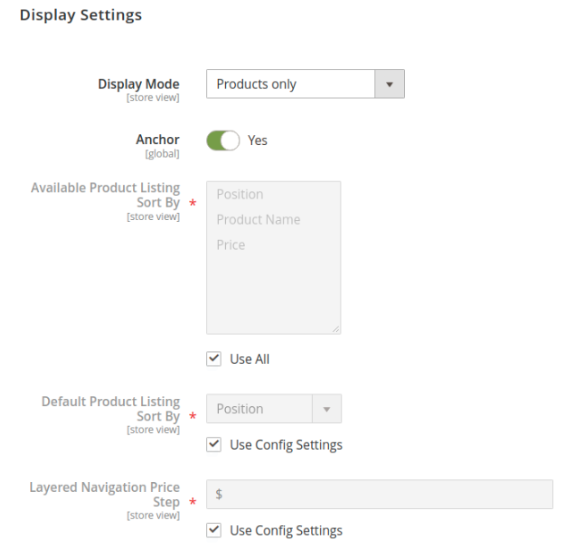The width and height of the screenshot is (562, 550).
Task: Click the Default Product Listing Sort By label
Action: [x=111, y=409]
